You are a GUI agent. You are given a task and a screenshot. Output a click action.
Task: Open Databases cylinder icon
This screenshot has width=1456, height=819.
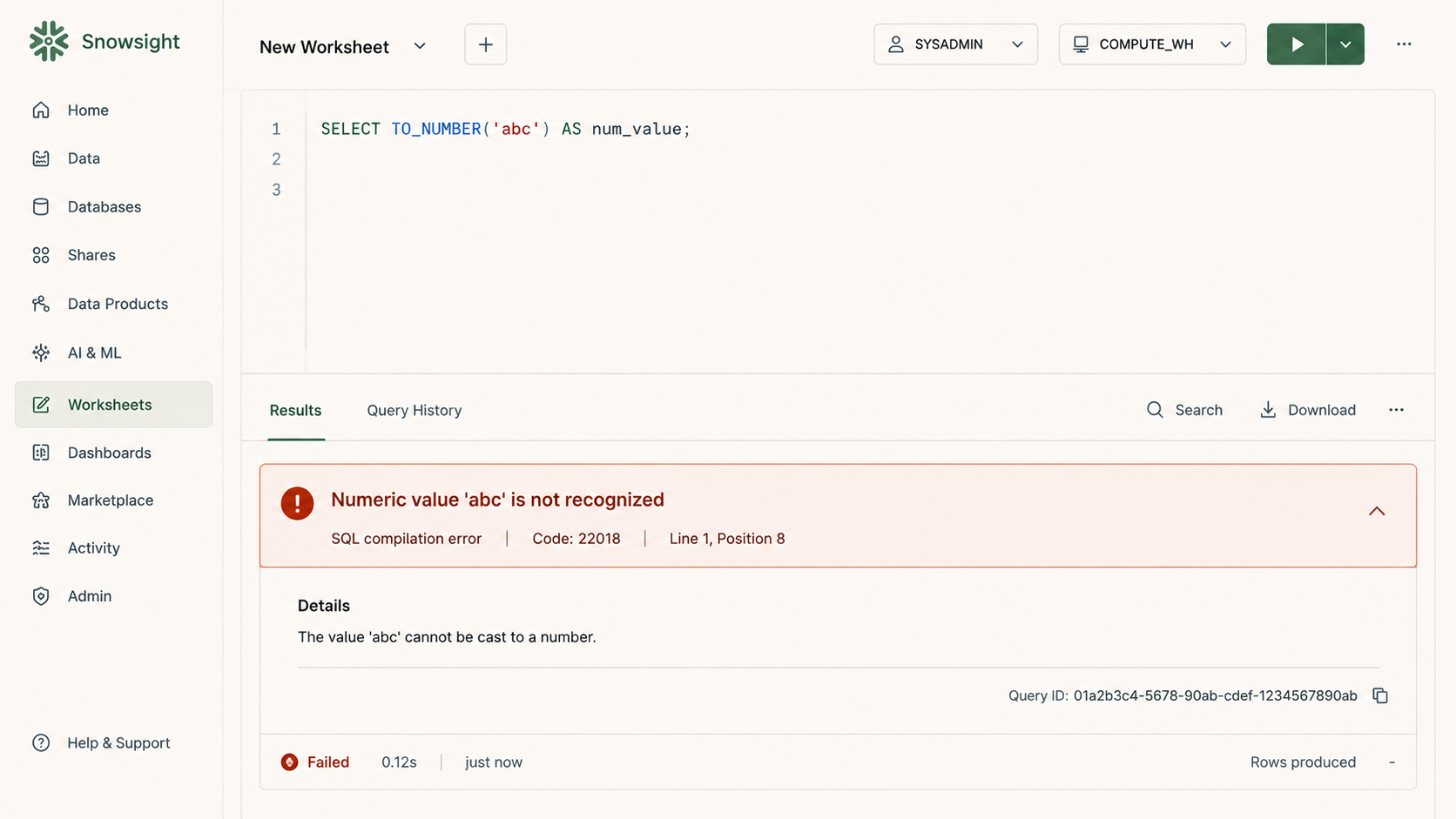[x=41, y=207]
